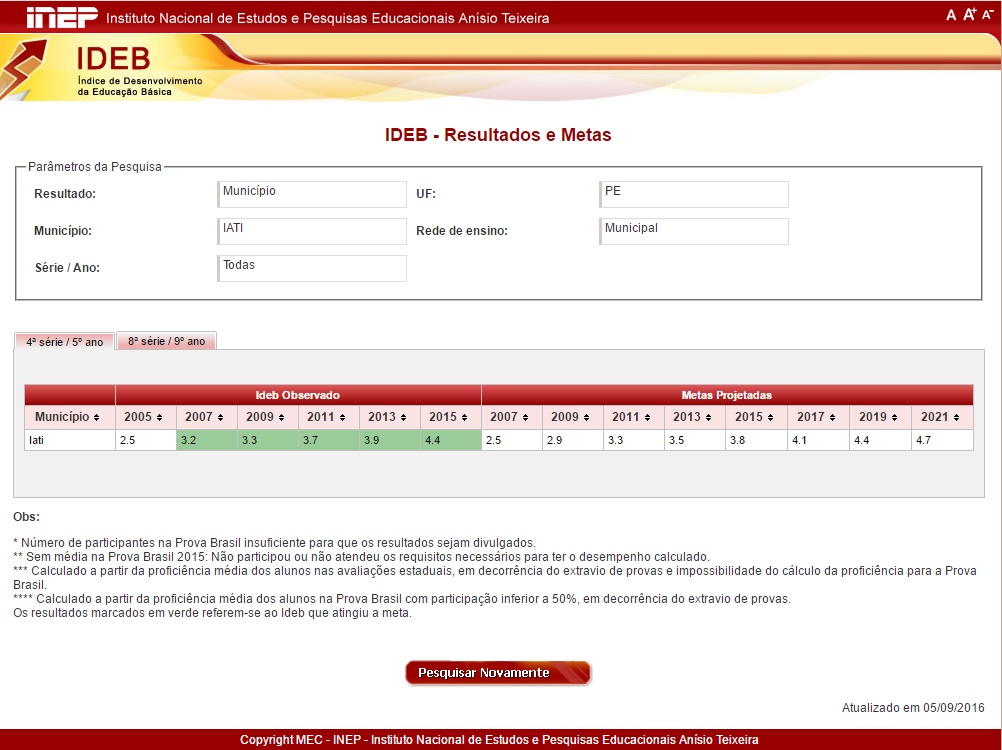Image resolution: width=1002 pixels, height=750 pixels.
Task: Sort by Ideb Observado 2007 column
Action: pos(206,417)
